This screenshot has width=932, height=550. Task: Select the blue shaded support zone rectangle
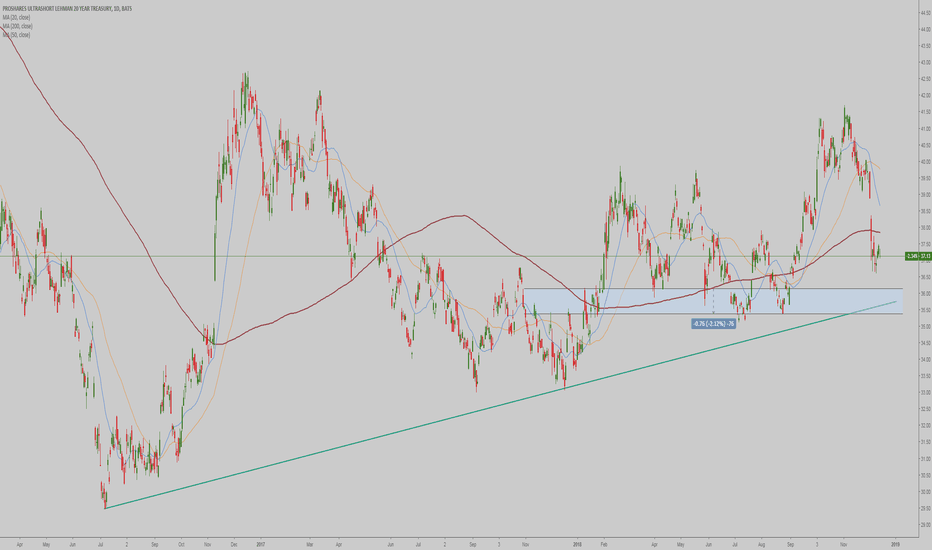click(713, 301)
